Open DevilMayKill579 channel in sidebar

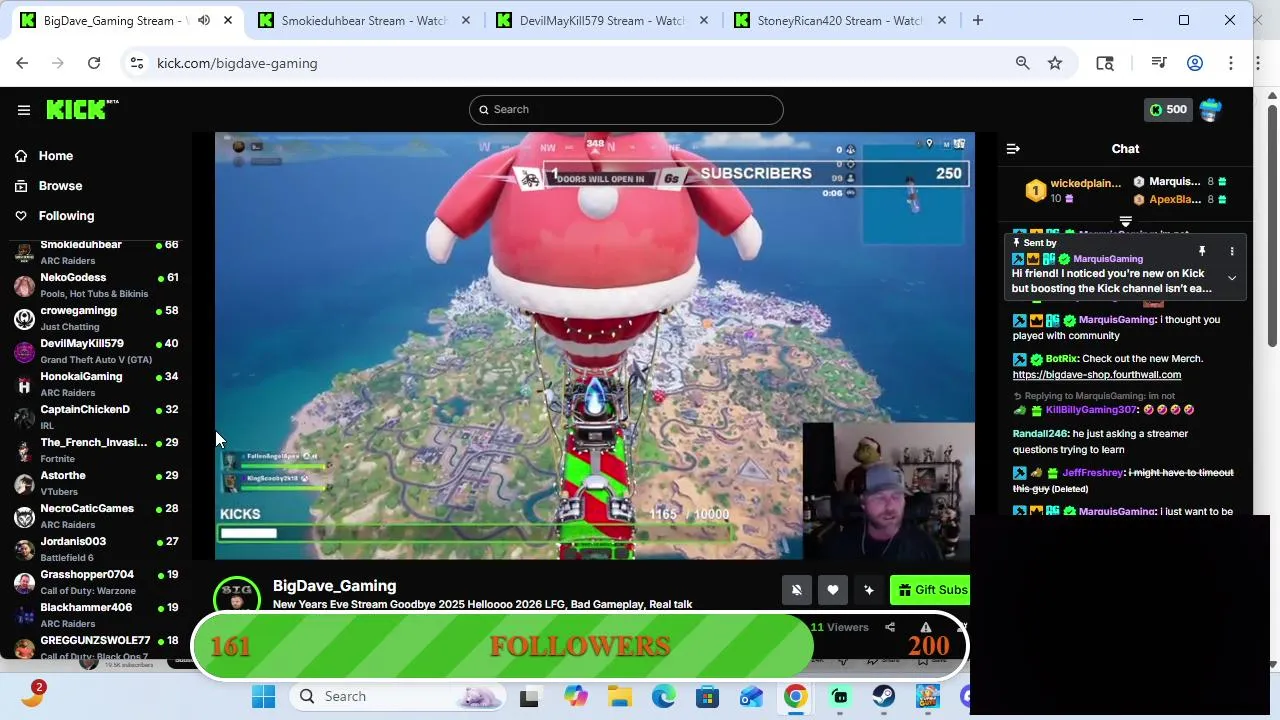[x=94, y=351]
